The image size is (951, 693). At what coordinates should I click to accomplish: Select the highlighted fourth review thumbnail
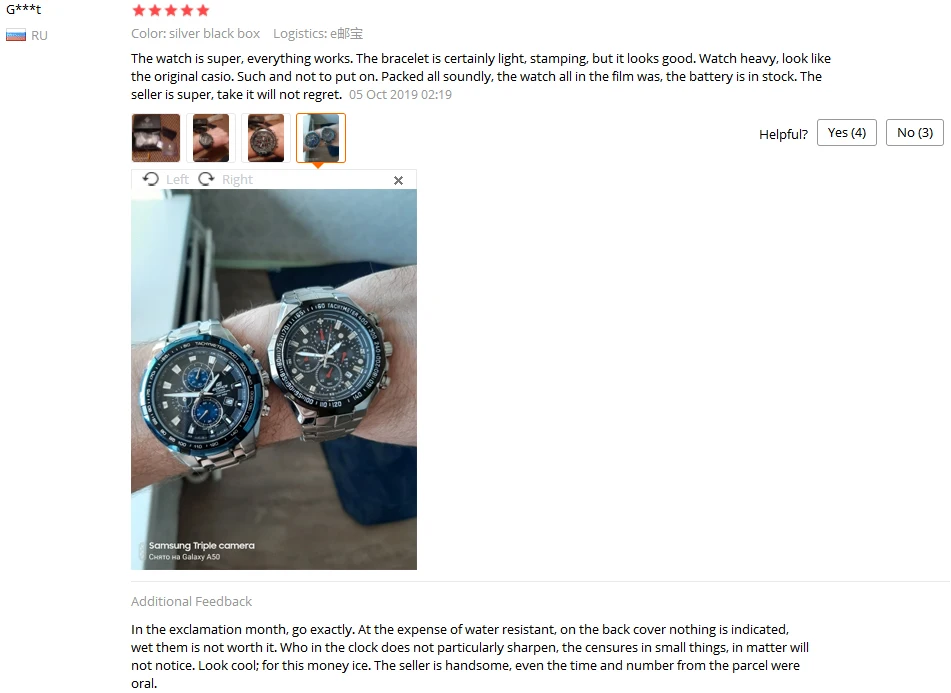click(321, 138)
